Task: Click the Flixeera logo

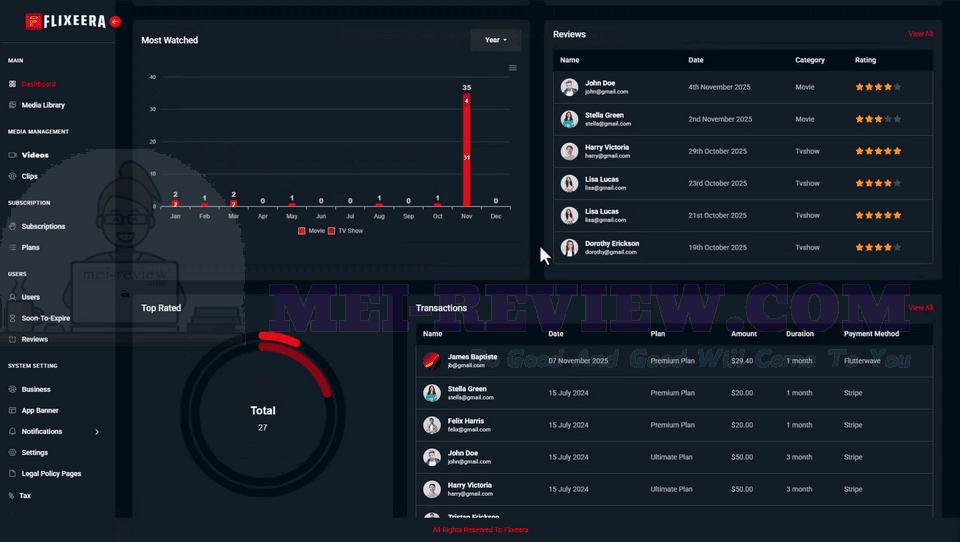Action: point(66,21)
